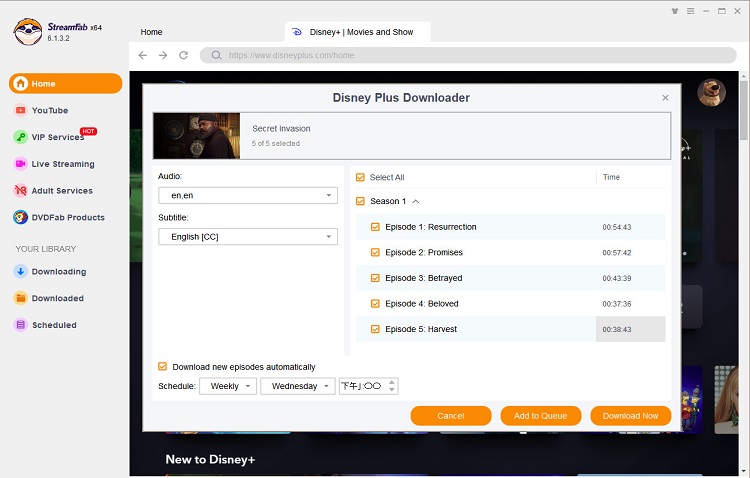Screen dimensions: 750x478
Task: Toggle Download new episodes automatically
Action: pos(163,367)
